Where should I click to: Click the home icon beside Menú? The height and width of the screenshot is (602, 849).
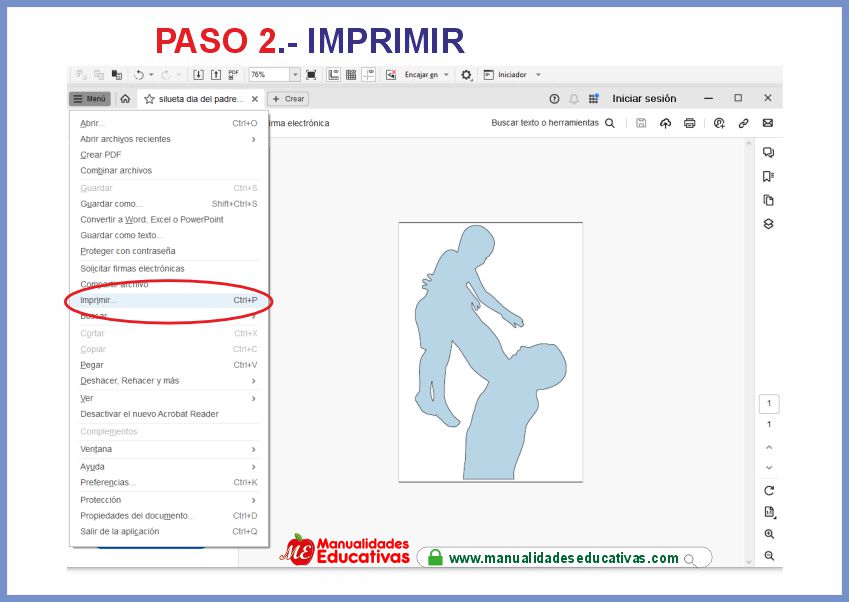[x=125, y=99]
